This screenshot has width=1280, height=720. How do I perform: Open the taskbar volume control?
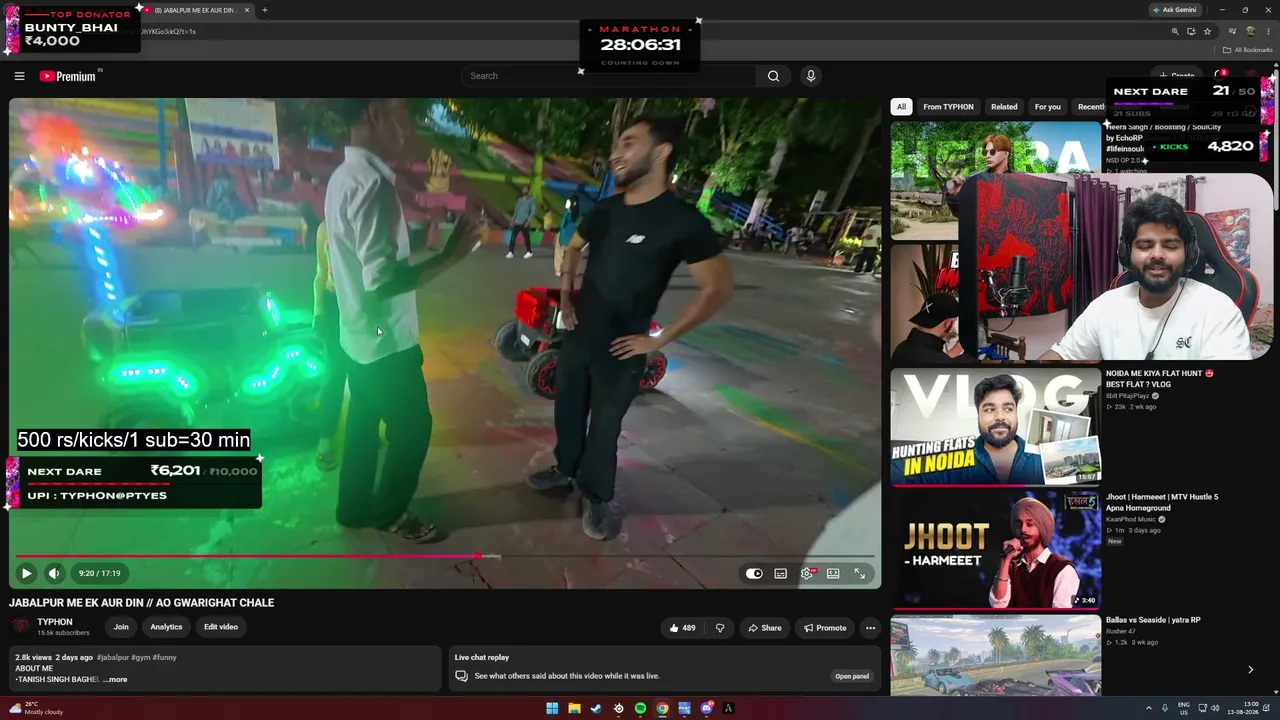click(x=1215, y=709)
